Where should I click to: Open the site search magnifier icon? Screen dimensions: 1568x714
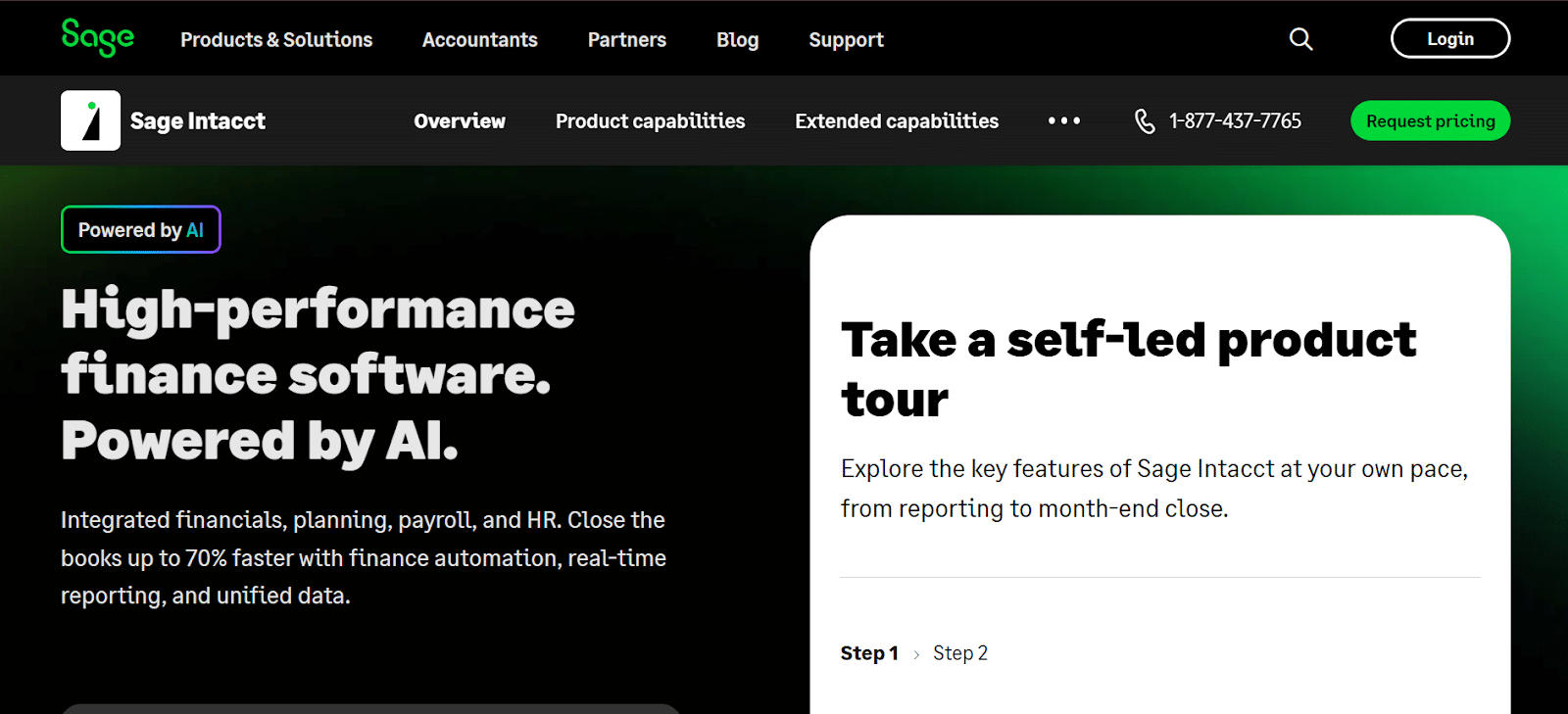pos(1300,39)
